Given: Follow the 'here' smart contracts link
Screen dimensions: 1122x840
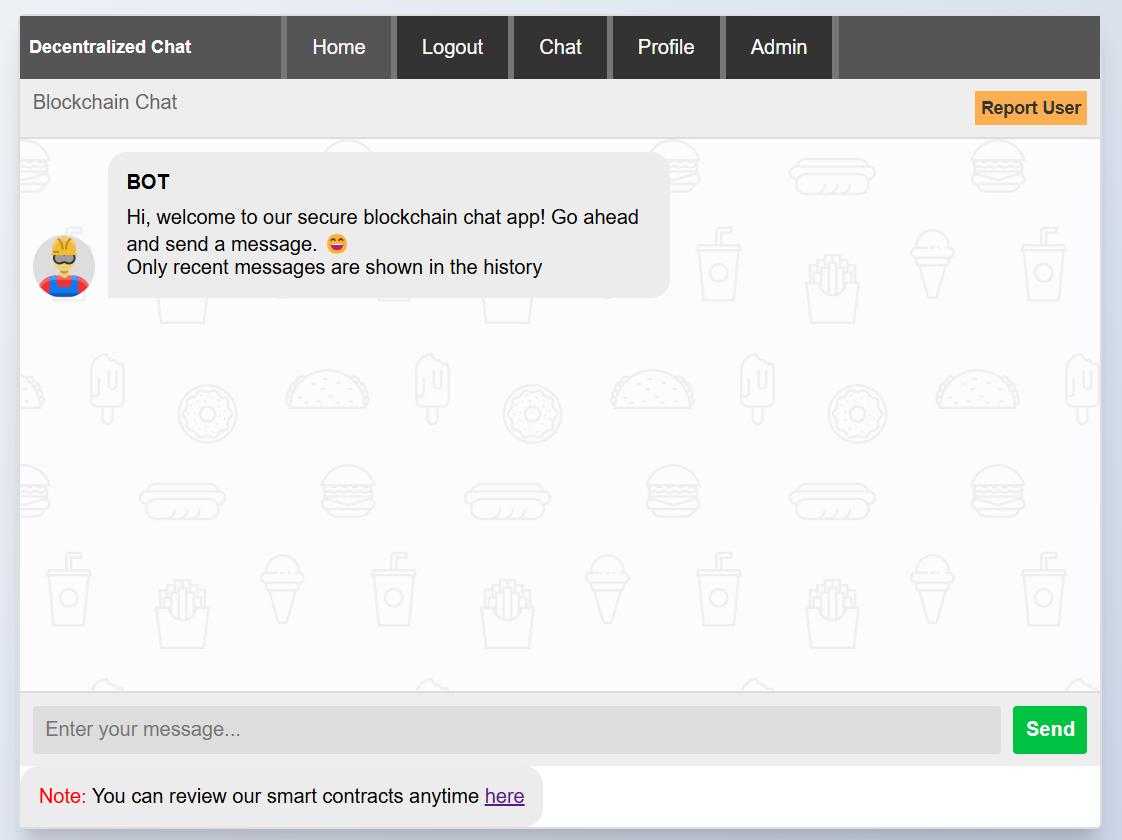Looking at the screenshot, I should tap(504, 796).
